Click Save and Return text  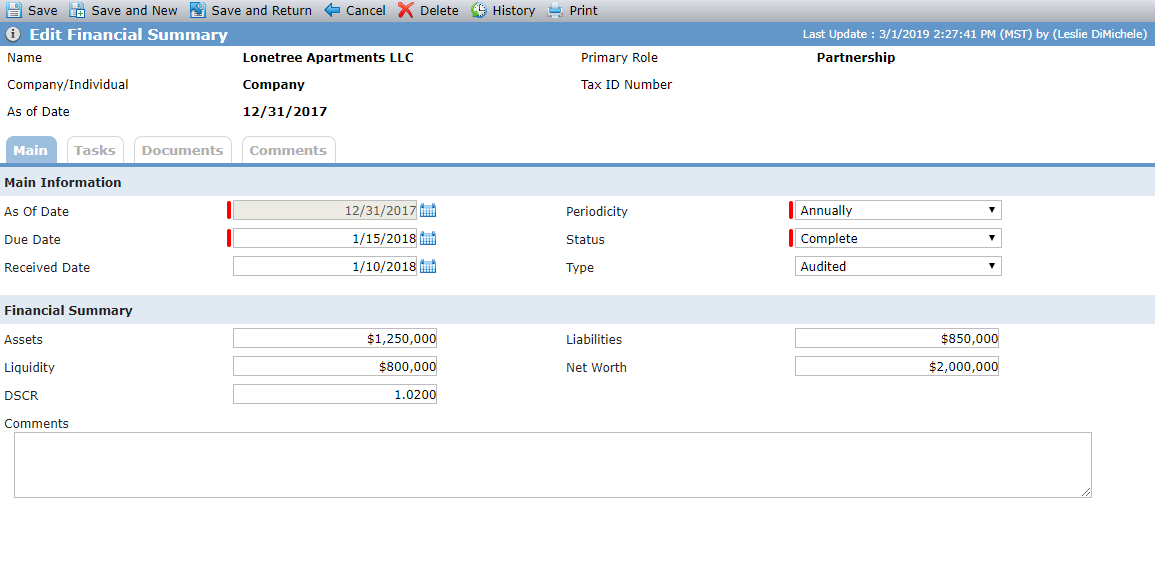[261, 10]
